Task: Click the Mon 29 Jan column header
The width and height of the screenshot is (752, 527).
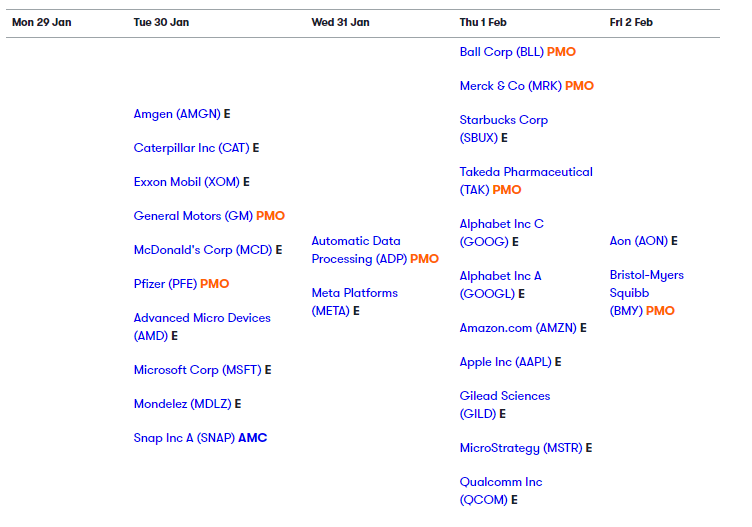Action: [x=42, y=23]
